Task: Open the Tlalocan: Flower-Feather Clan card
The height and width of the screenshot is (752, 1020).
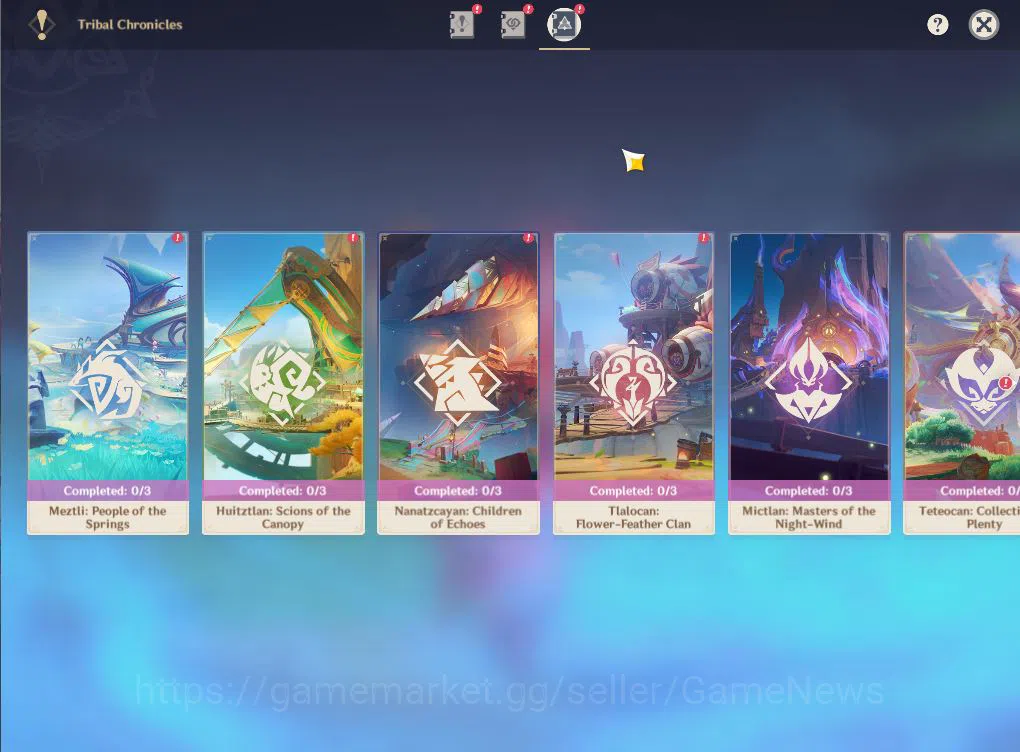Action: pyautogui.click(x=634, y=383)
